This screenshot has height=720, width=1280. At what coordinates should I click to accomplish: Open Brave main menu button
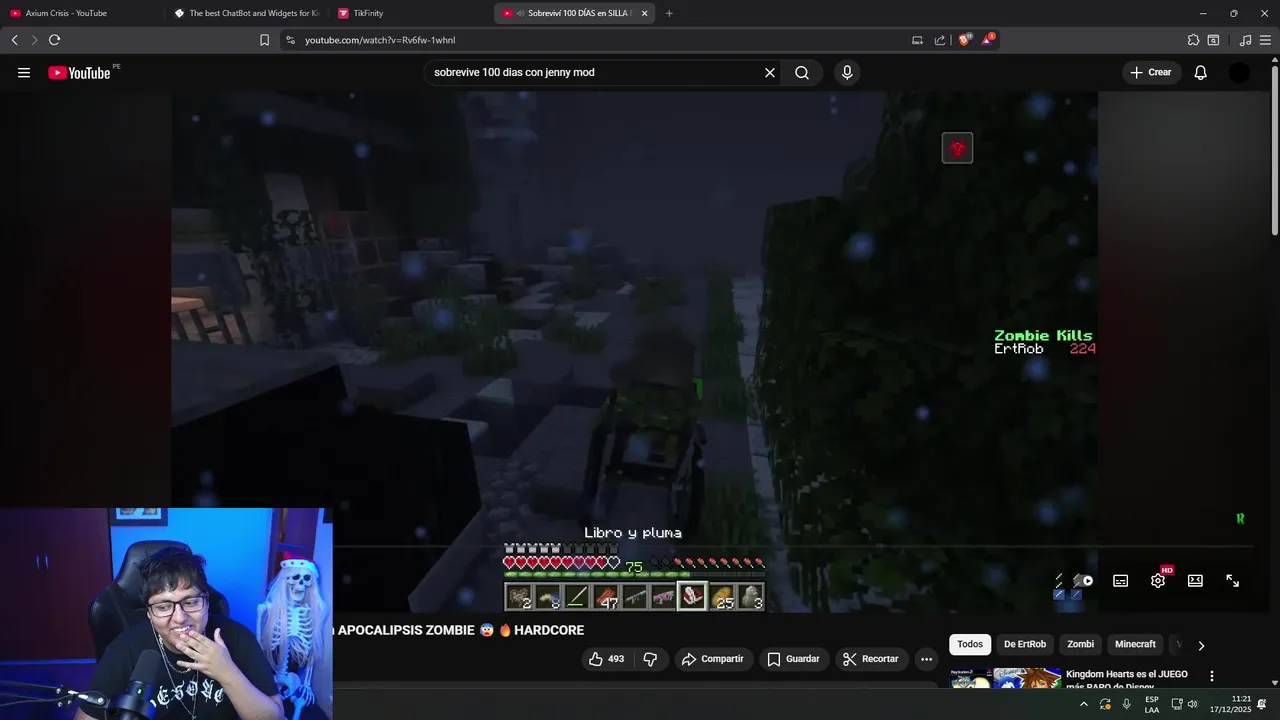(x=1265, y=40)
